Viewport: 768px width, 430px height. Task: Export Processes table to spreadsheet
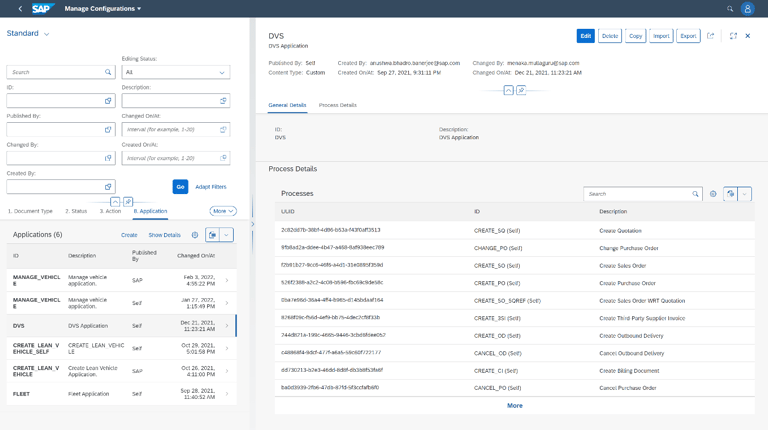[730, 194]
